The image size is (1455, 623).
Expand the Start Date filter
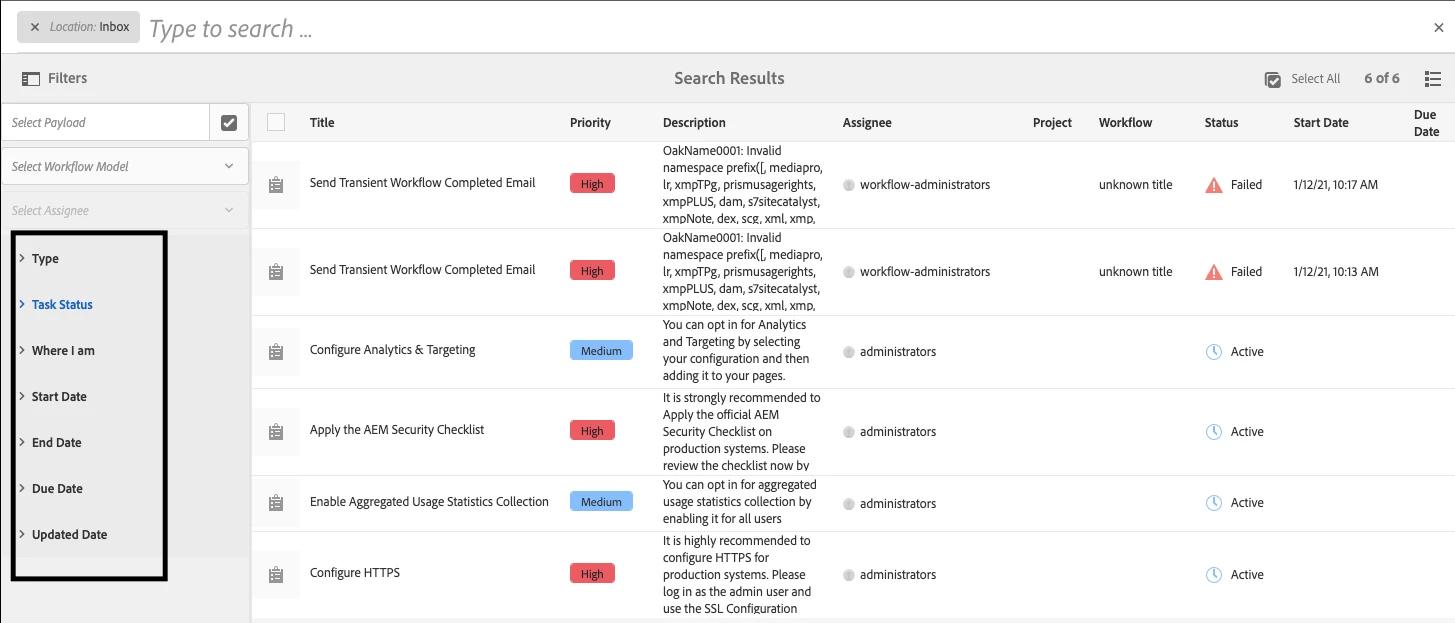[59, 397]
